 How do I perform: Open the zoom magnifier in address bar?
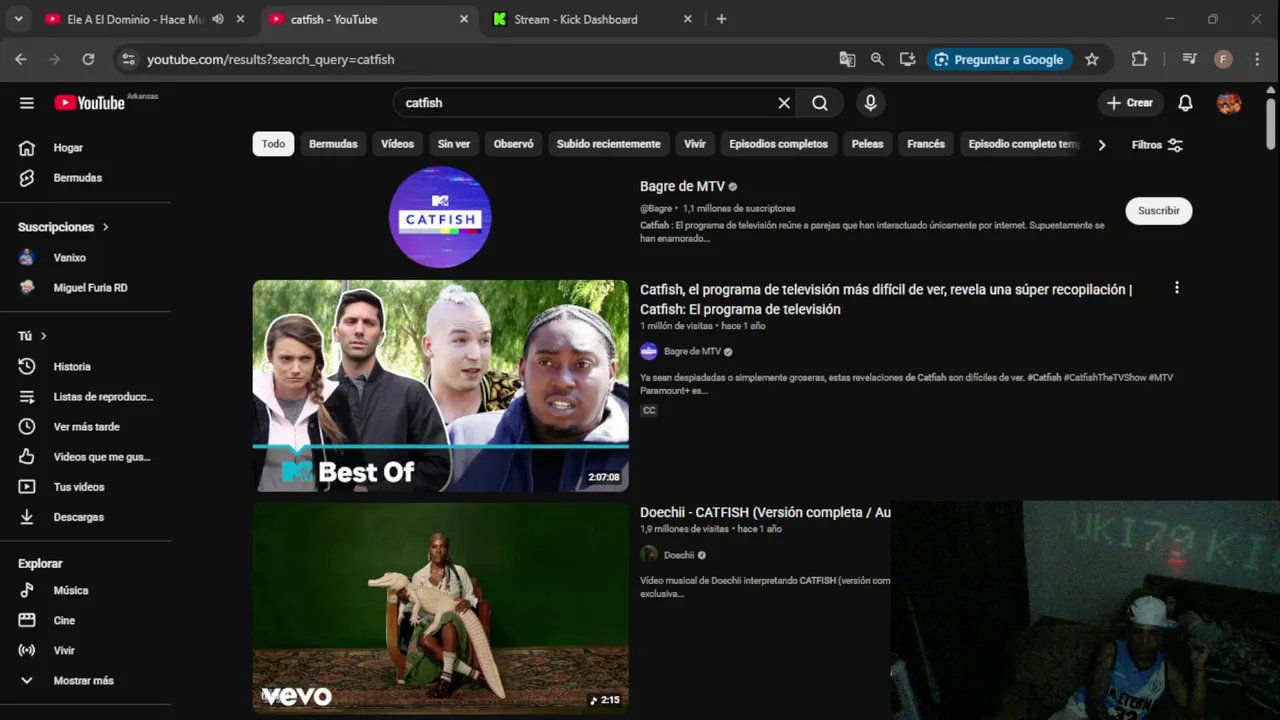[x=877, y=59]
